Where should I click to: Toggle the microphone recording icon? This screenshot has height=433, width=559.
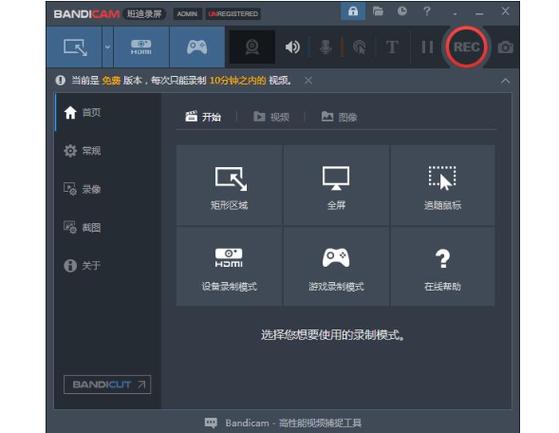[x=325, y=47]
